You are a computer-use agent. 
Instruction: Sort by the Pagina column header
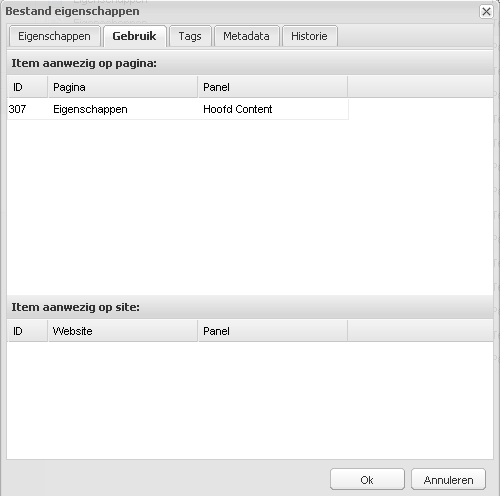click(123, 87)
